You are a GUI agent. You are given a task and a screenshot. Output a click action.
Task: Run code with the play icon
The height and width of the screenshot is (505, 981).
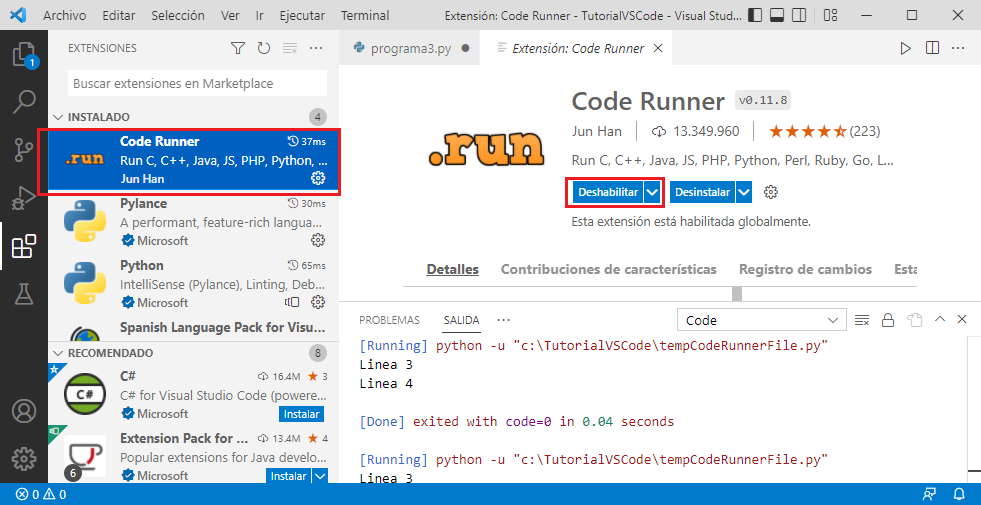click(905, 48)
